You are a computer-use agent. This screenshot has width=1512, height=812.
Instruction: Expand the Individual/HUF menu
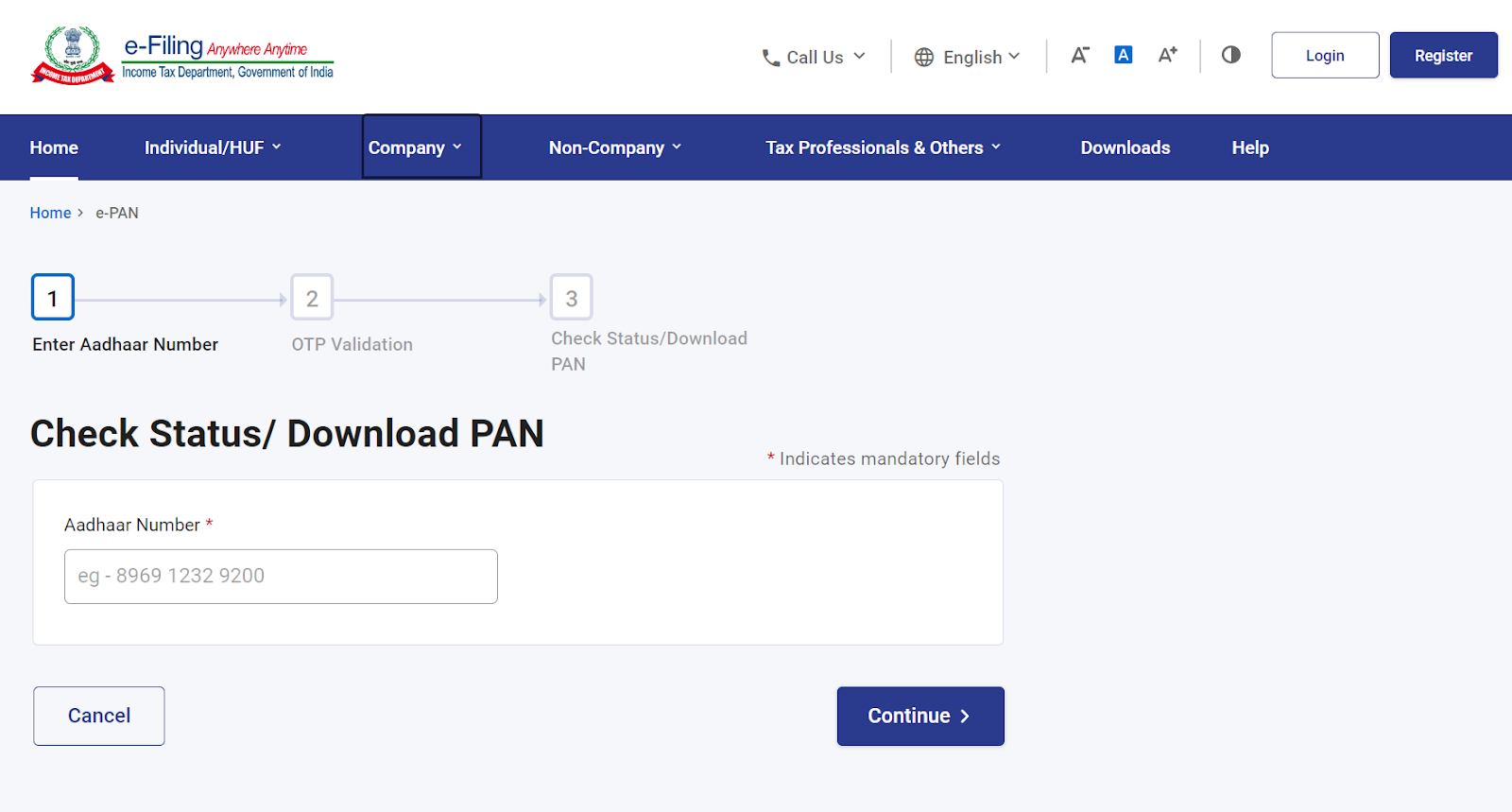[x=213, y=147]
